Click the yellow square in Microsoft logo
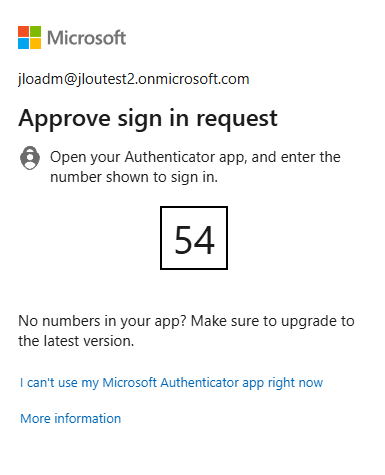The height and width of the screenshot is (475, 385). point(36,44)
